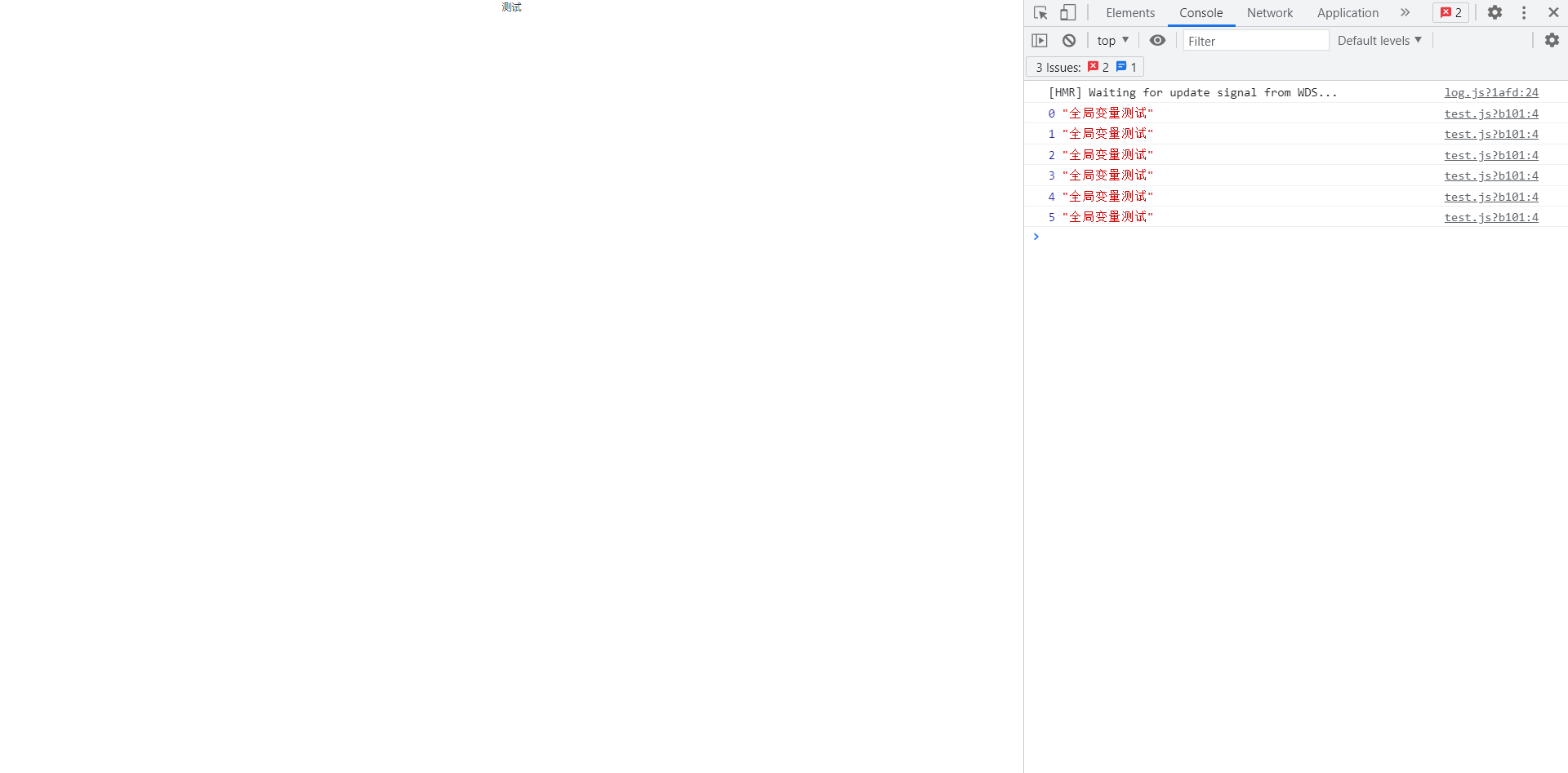The image size is (1568, 773).
Task: Click console message text in row 1
Action: click(x=1107, y=134)
